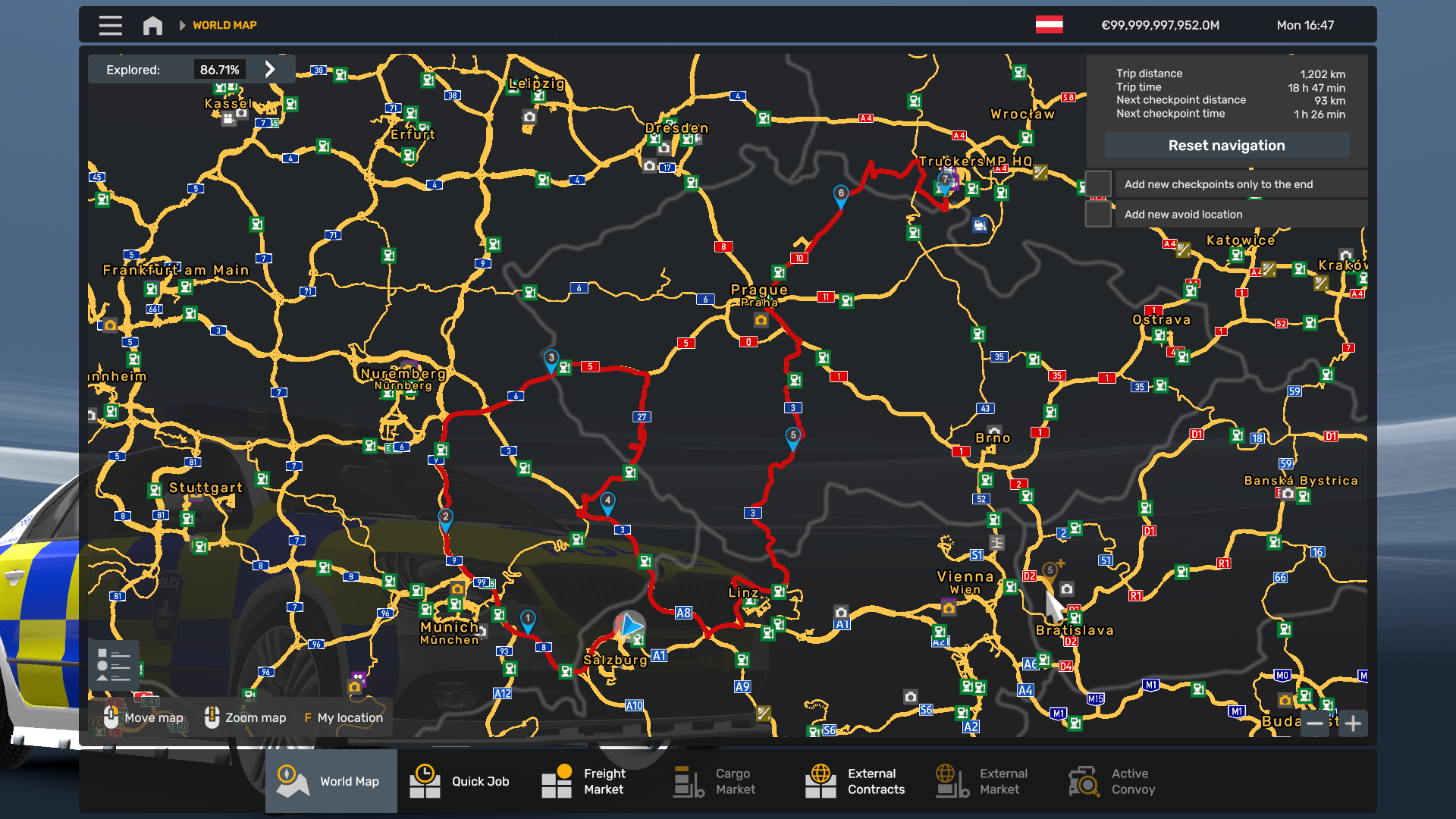
Task: Tick the add new avoid location box
Action: coord(1098,214)
